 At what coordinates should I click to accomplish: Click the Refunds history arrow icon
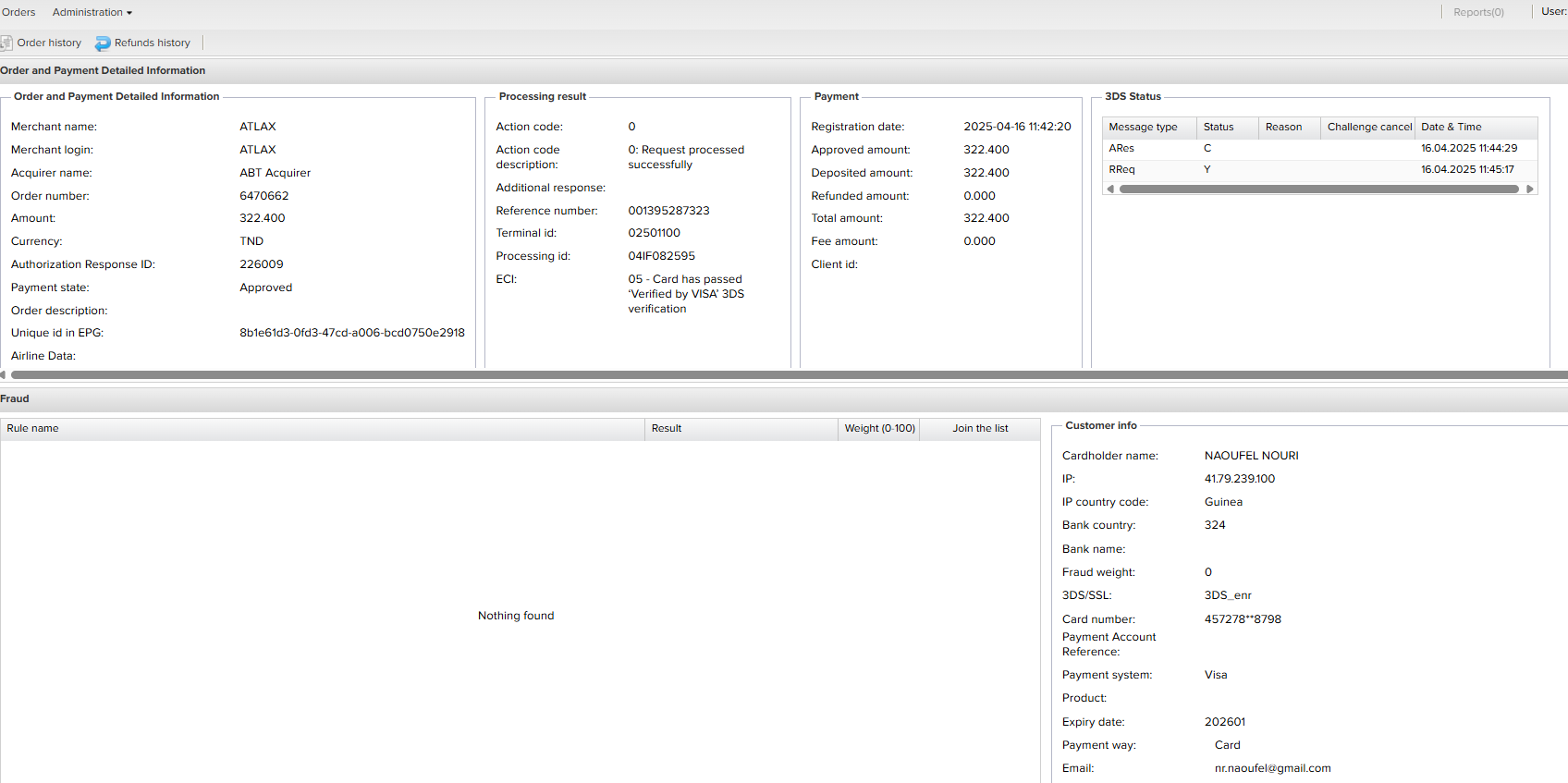pos(103,43)
